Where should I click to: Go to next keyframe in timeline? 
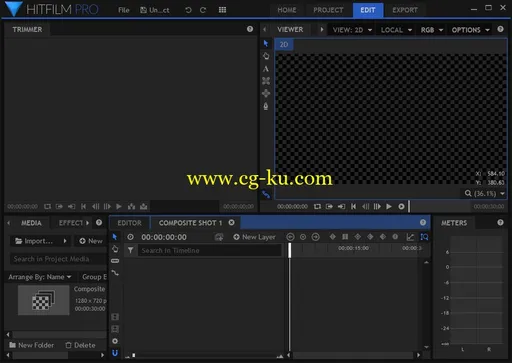(x=315, y=237)
